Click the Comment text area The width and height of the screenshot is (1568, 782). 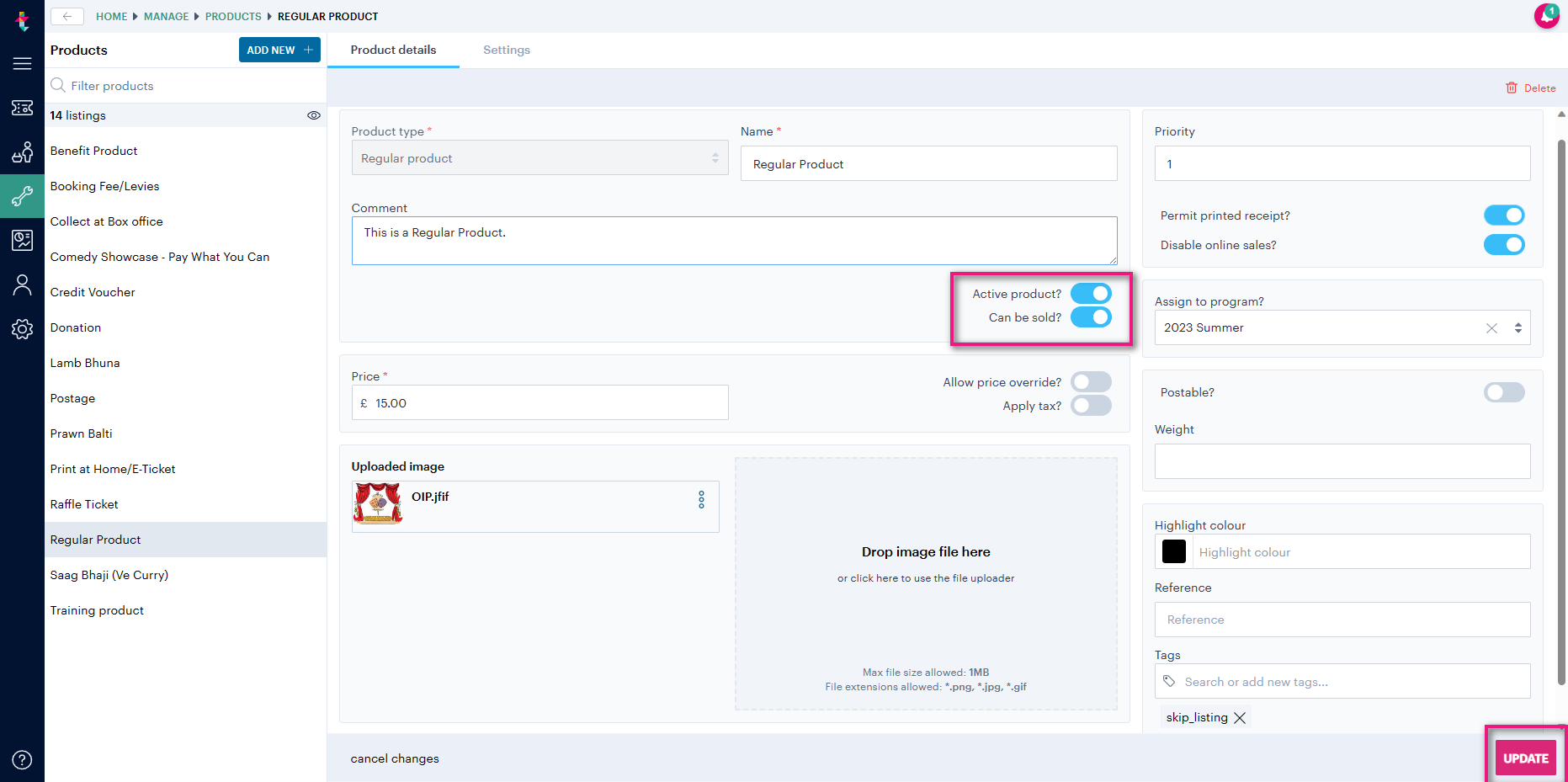coord(734,241)
